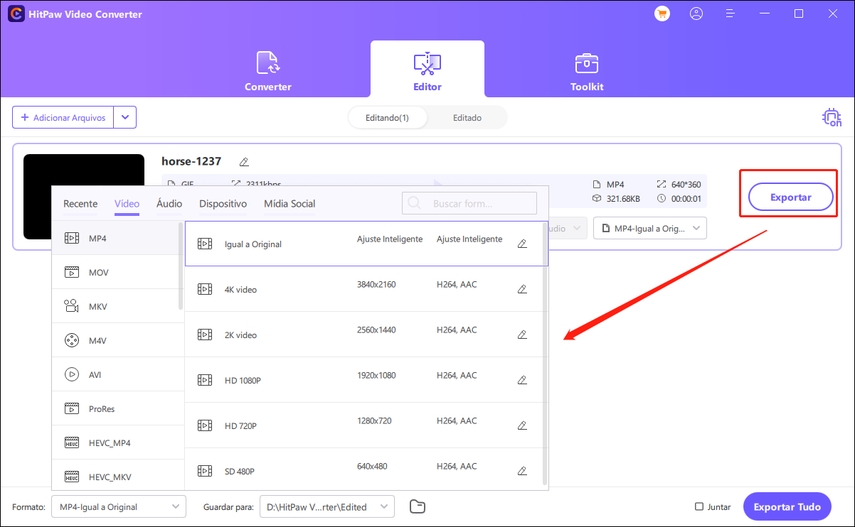Viewport: 855px width, 527px height.
Task: Edit the SD 480P preset settings
Action: (x=522, y=471)
